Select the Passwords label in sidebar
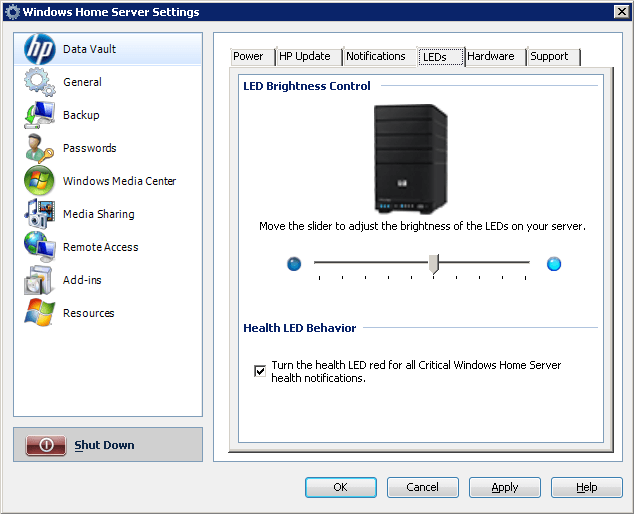The width and height of the screenshot is (634, 514). [90, 148]
